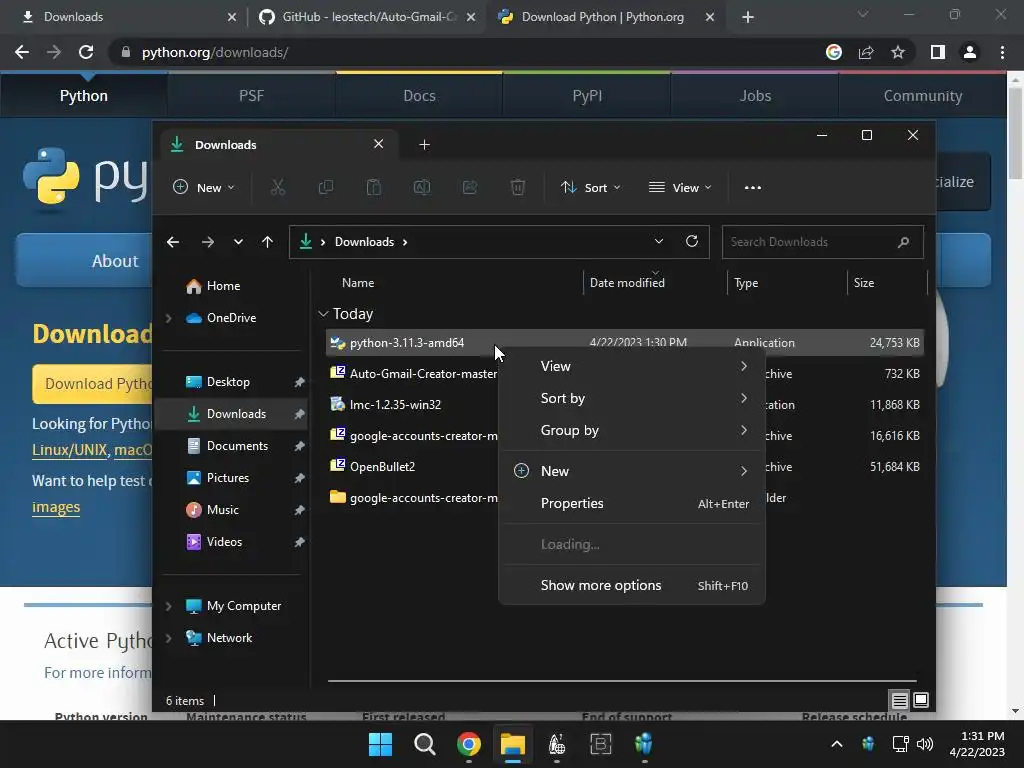Viewport: 1024px width, 768px height.
Task: Click the Delete trash icon in Explorer toolbar
Action: (x=517, y=187)
